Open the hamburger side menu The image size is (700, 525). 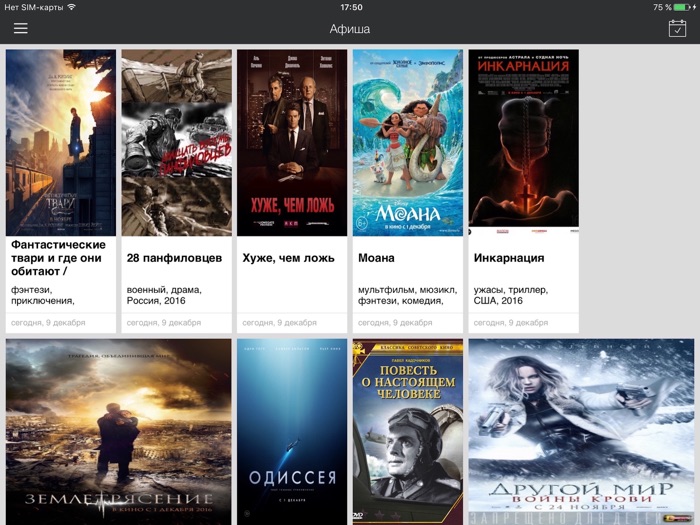coord(21,28)
